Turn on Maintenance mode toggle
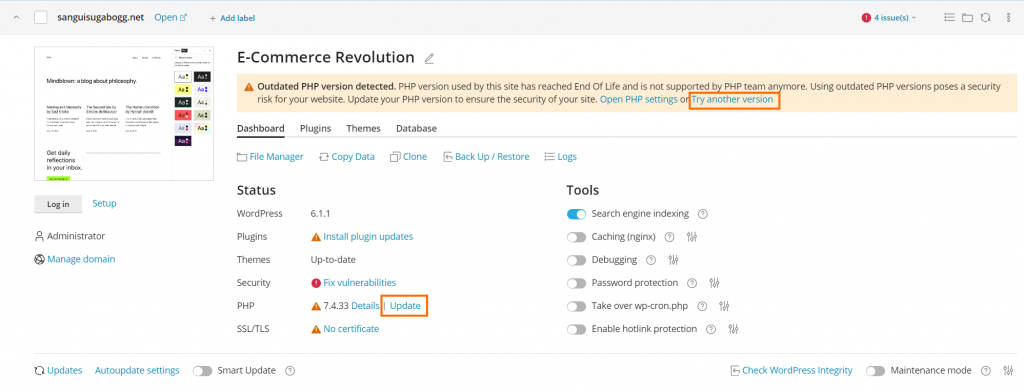 coord(876,371)
